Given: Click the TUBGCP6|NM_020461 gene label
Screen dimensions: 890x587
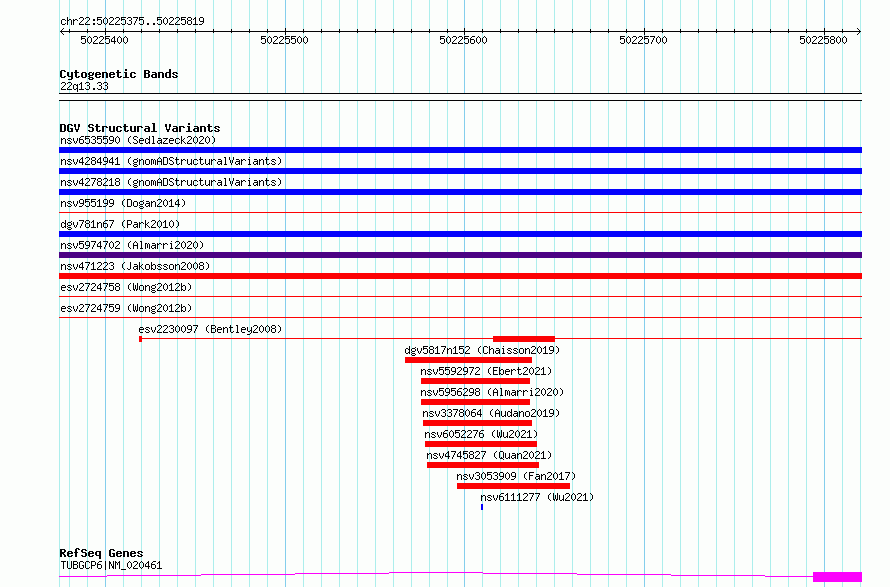Looking at the screenshot, I should click(x=111, y=565).
